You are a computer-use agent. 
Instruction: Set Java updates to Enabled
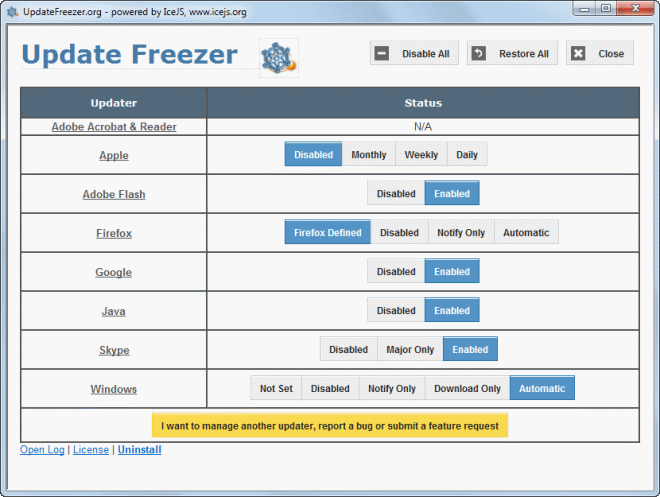click(452, 311)
